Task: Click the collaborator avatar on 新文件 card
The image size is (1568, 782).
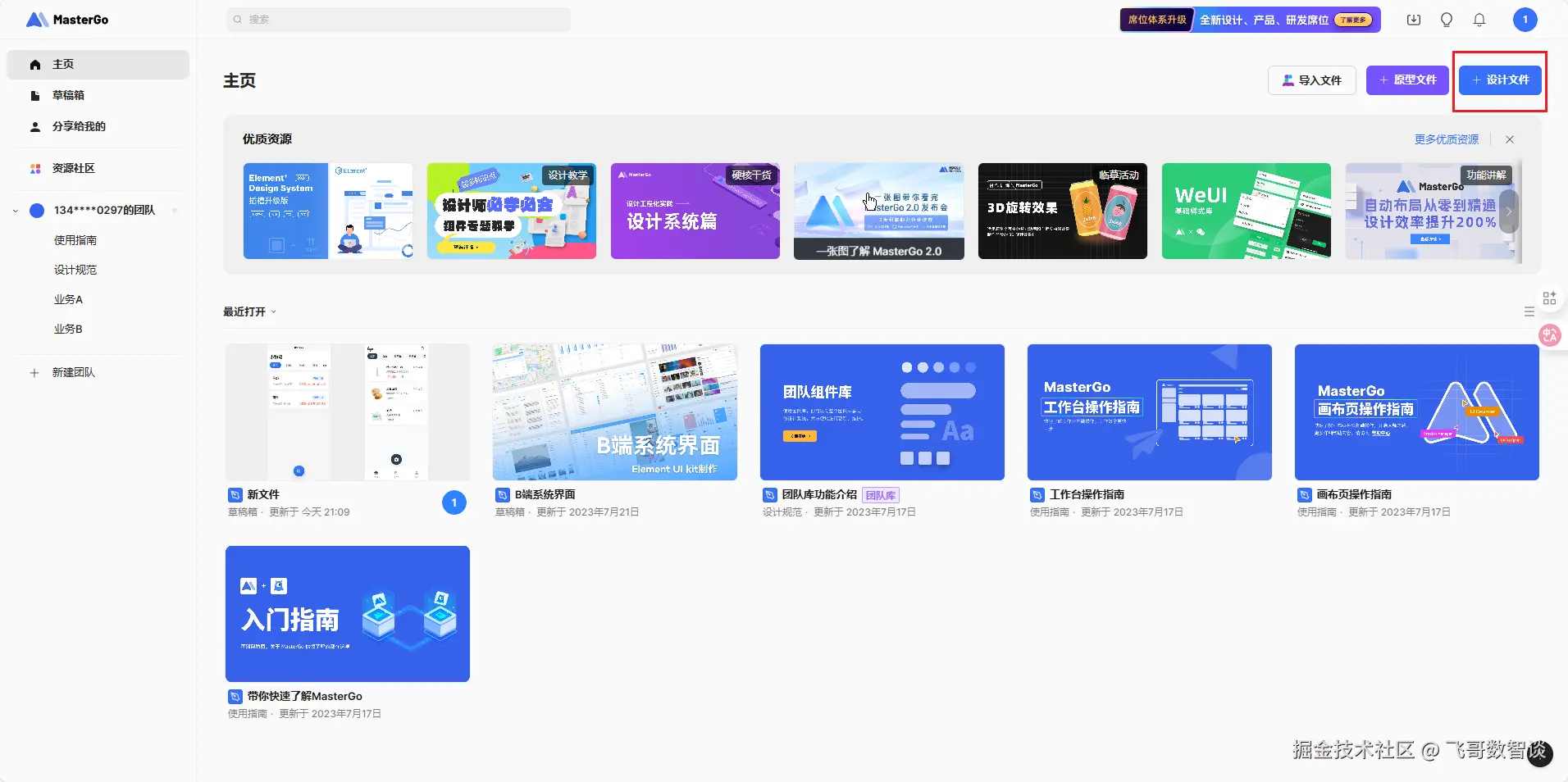Action: (x=454, y=502)
